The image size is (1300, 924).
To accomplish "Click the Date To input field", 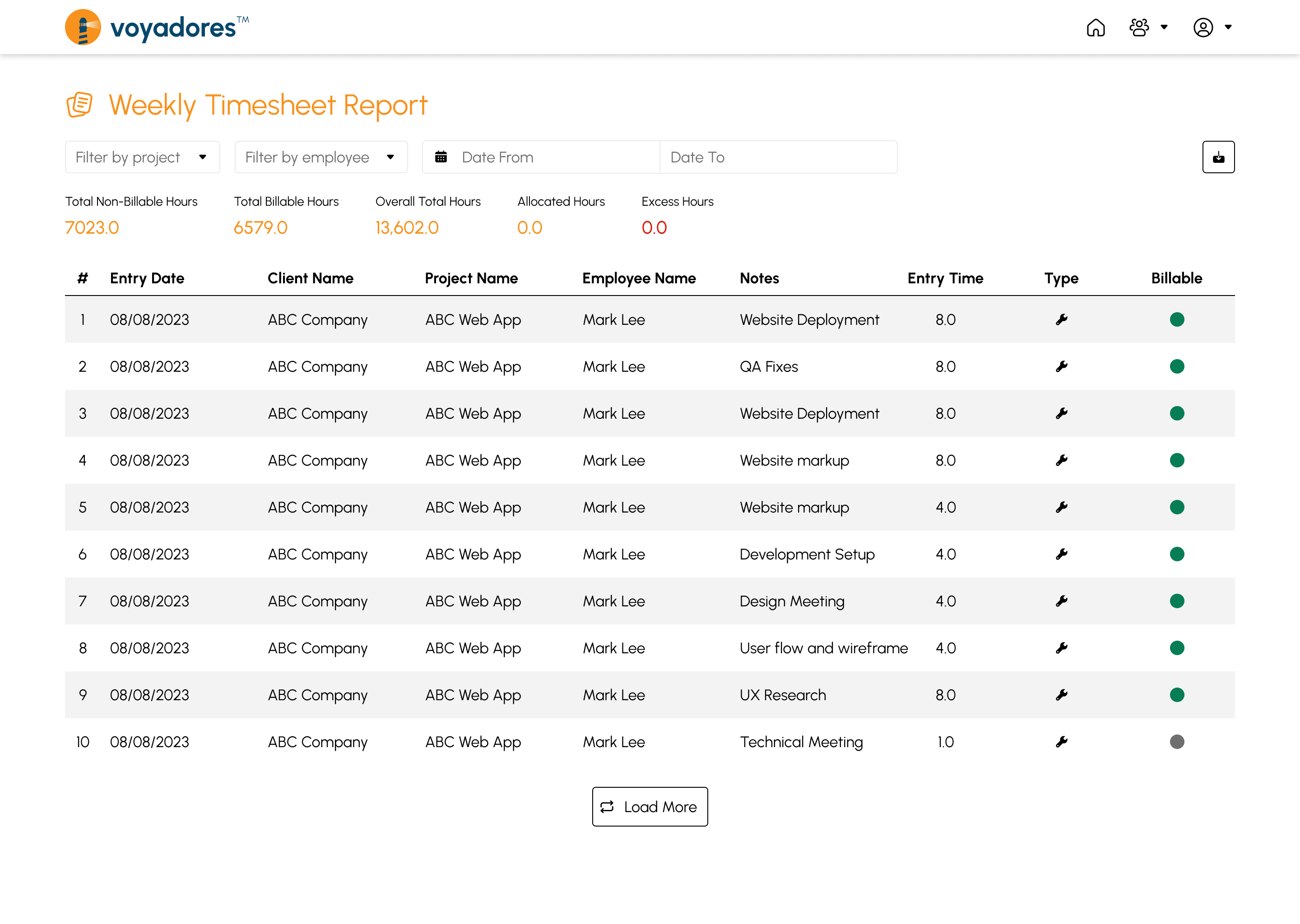I will (x=779, y=157).
